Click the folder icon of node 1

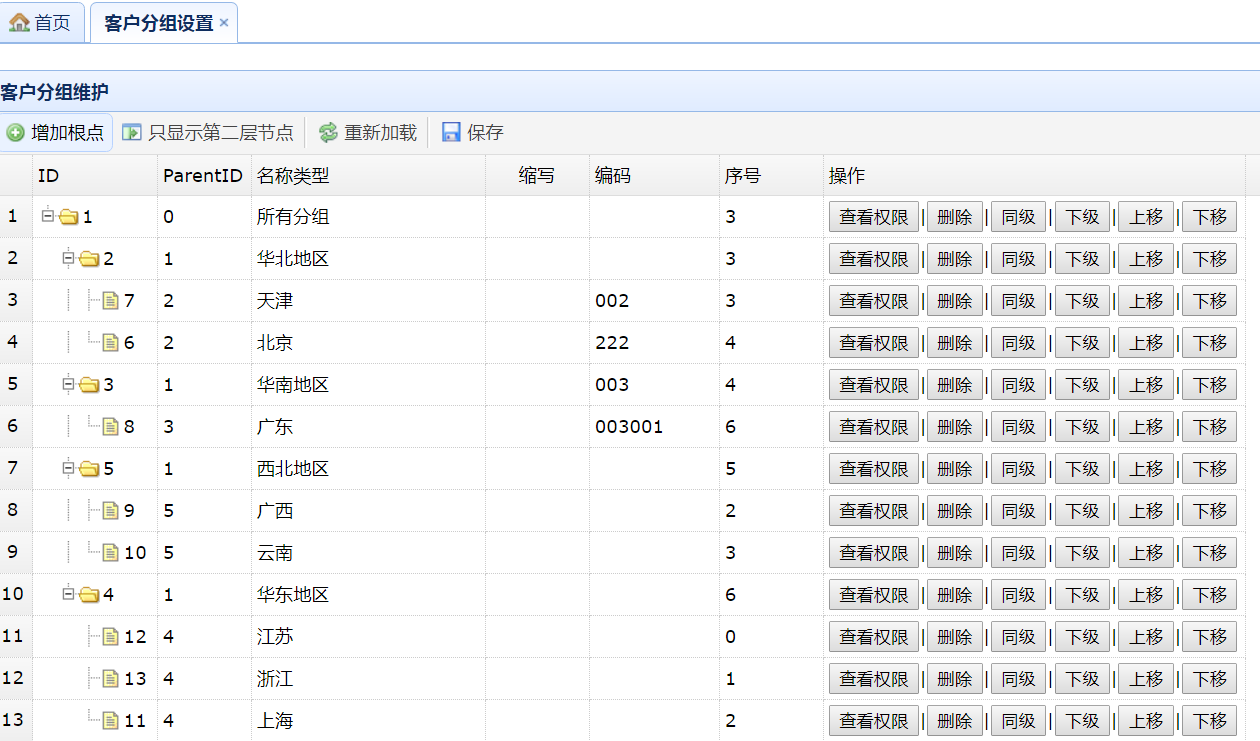click(x=68, y=217)
